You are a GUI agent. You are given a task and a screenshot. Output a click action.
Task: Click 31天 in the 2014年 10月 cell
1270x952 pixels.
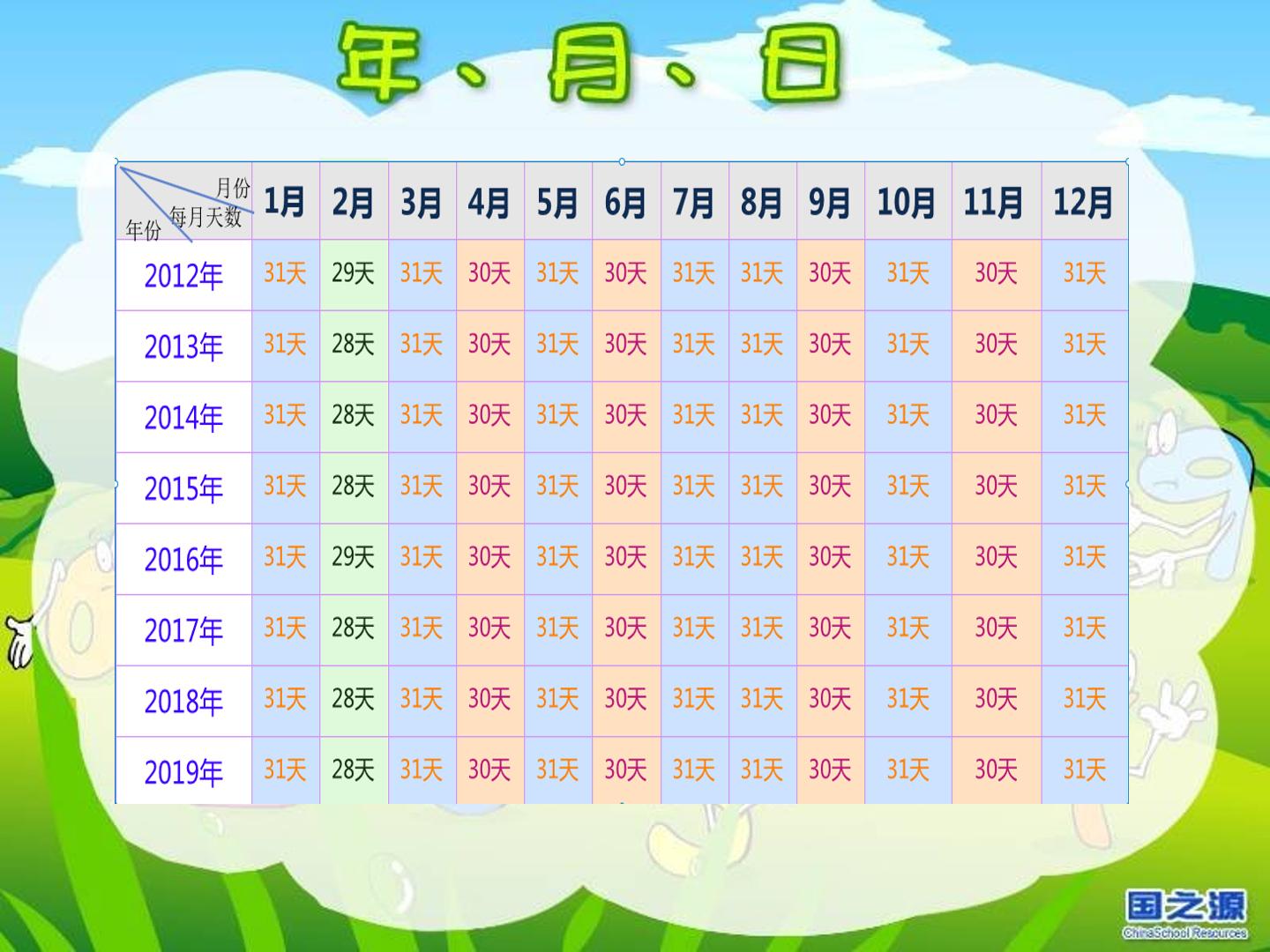coord(908,414)
